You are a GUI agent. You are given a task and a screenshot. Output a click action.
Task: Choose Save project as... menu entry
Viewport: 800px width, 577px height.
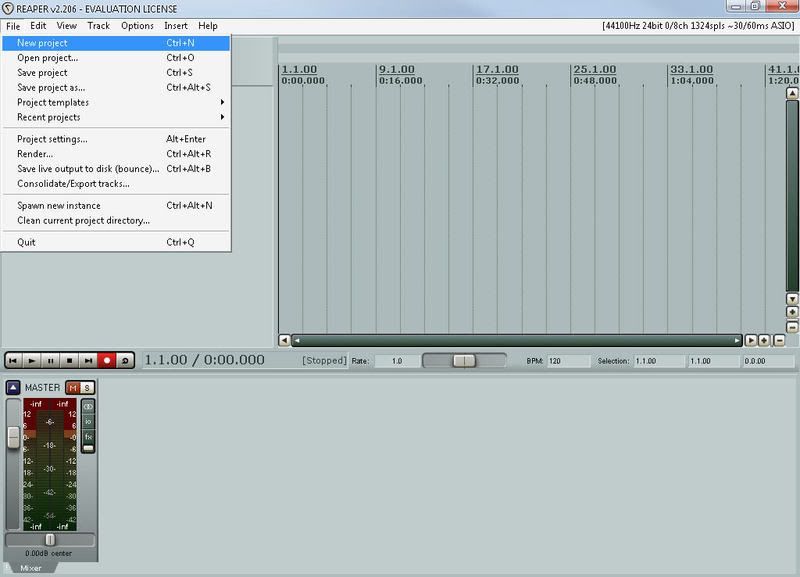click(x=116, y=87)
